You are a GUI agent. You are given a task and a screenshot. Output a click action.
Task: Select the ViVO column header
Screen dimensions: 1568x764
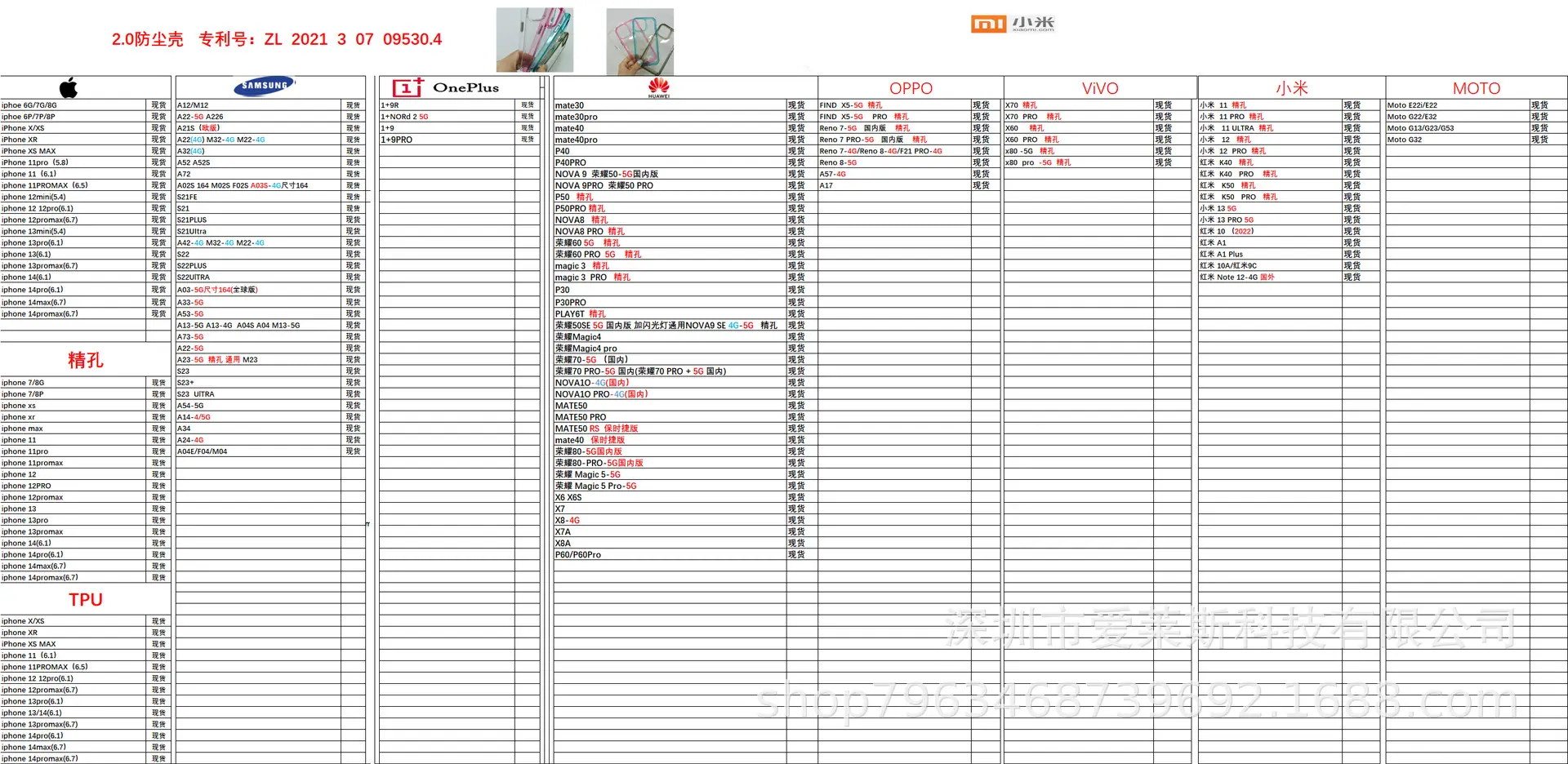[x=1100, y=88]
